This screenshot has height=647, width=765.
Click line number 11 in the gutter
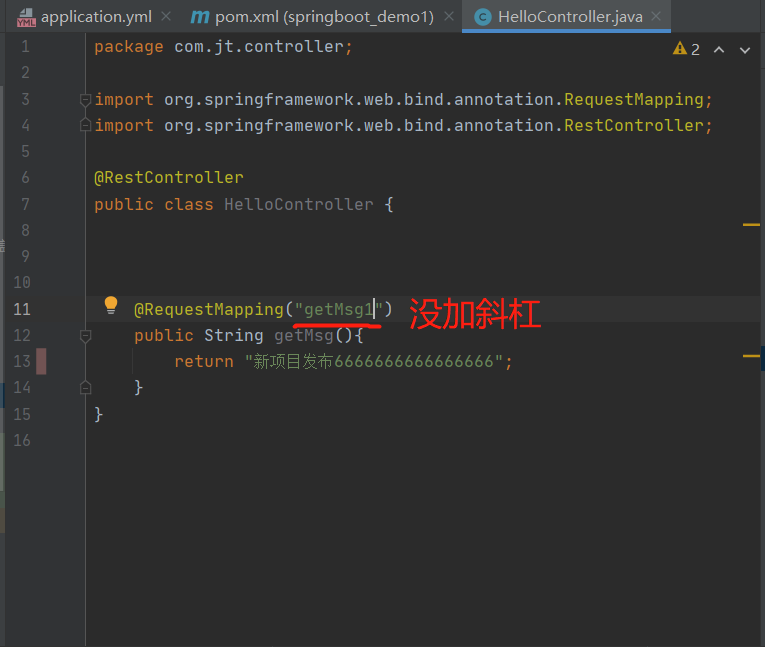pyautogui.click(x=22, y=309)
